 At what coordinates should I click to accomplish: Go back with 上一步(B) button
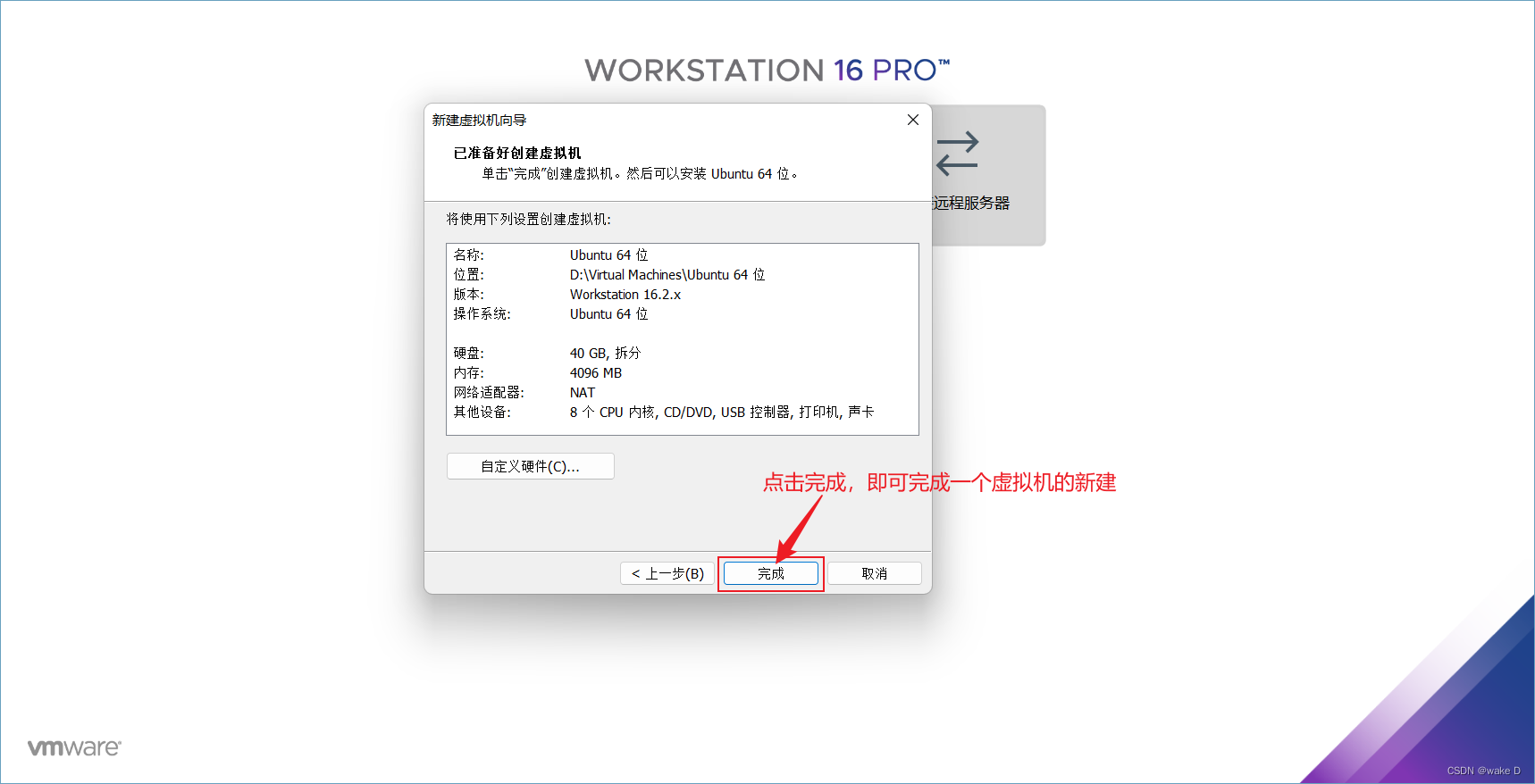pos(667,573)
